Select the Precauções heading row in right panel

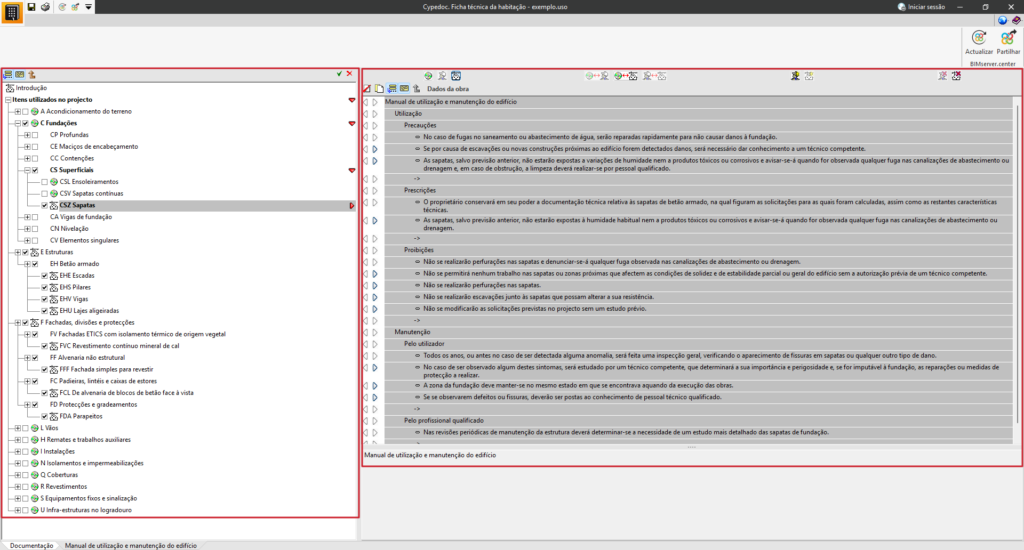tap(698, 125)
